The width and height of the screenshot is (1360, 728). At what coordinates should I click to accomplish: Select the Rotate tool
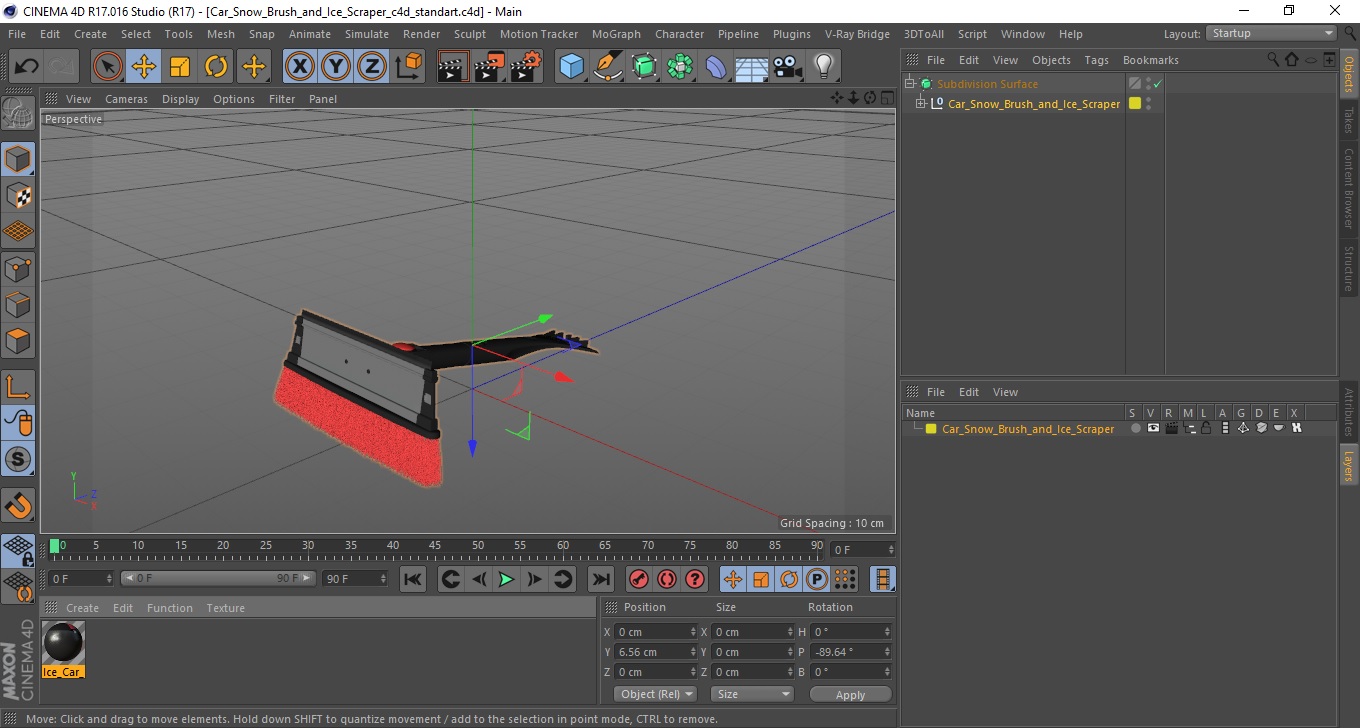(216, 67)
